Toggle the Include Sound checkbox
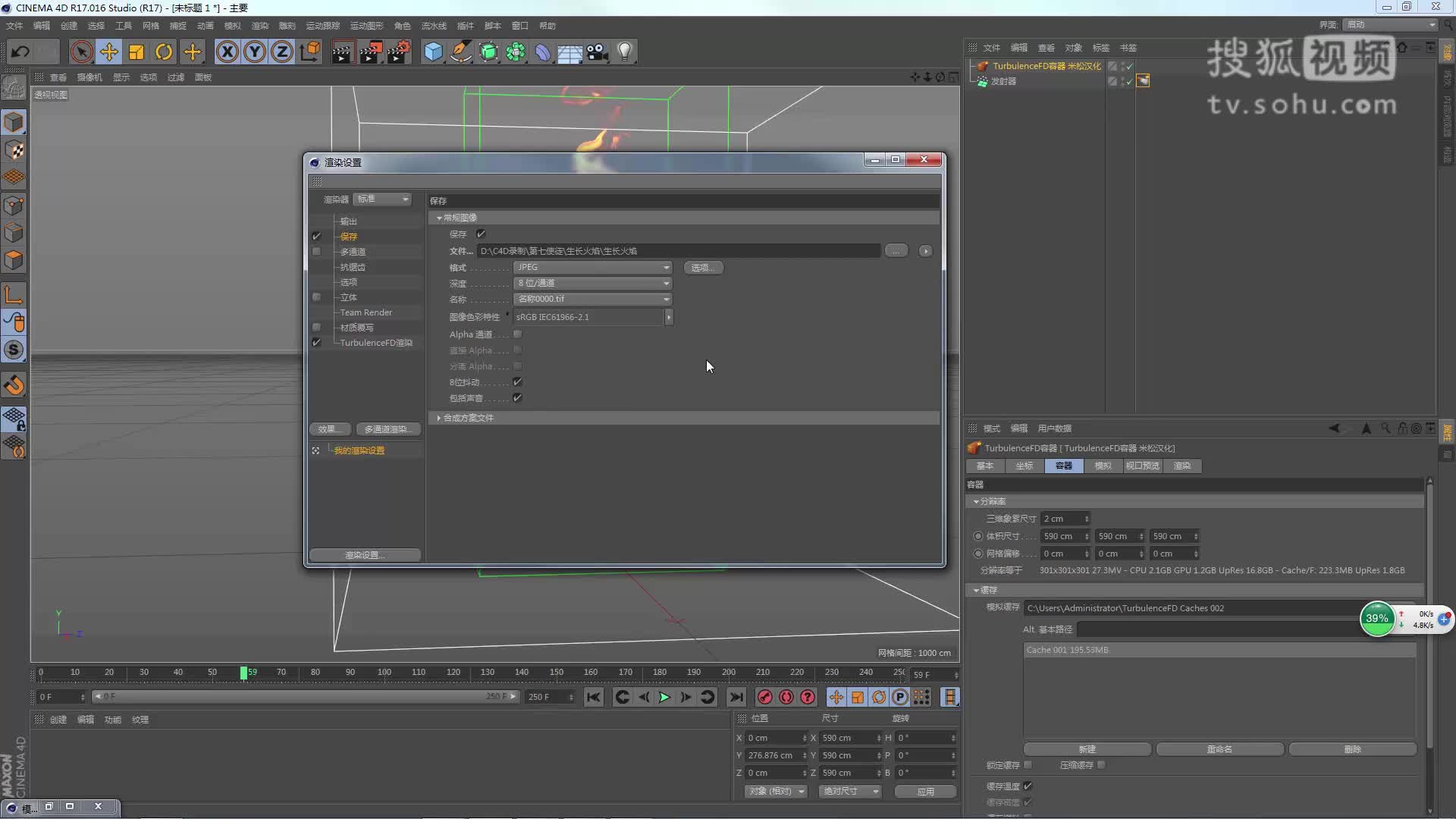Viewport: 1456px width, 819px height. (x=517, y=397)
